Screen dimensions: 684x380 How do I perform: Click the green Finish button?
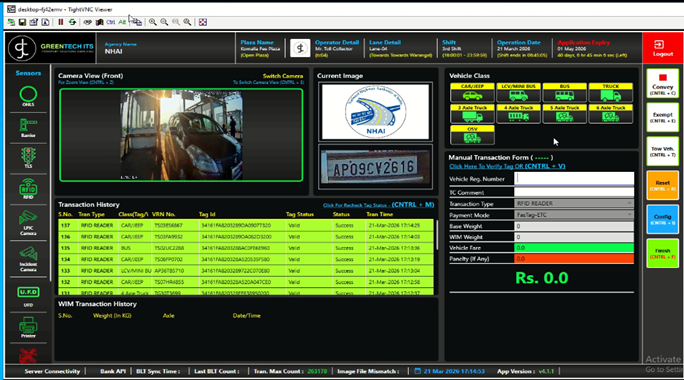[x=663, y=253]
